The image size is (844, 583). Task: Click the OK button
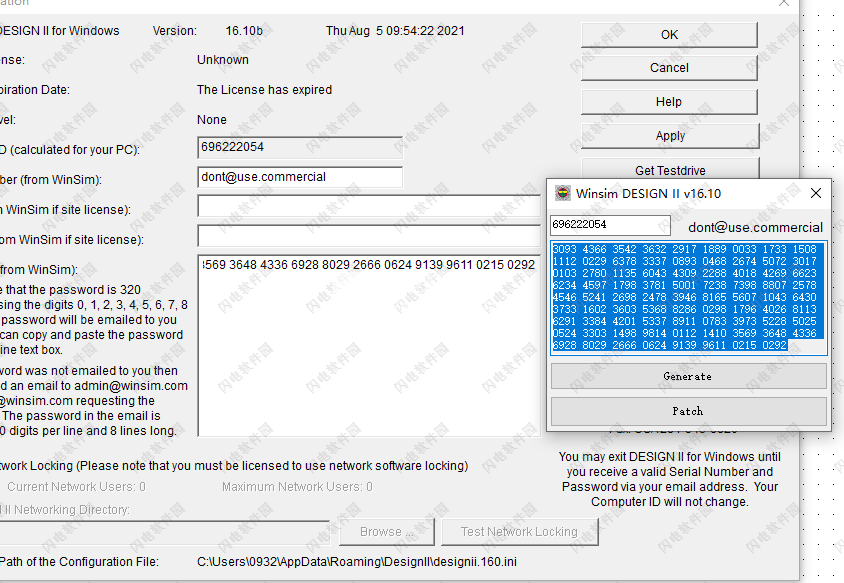pyautogui.click(x=669, y=35)
